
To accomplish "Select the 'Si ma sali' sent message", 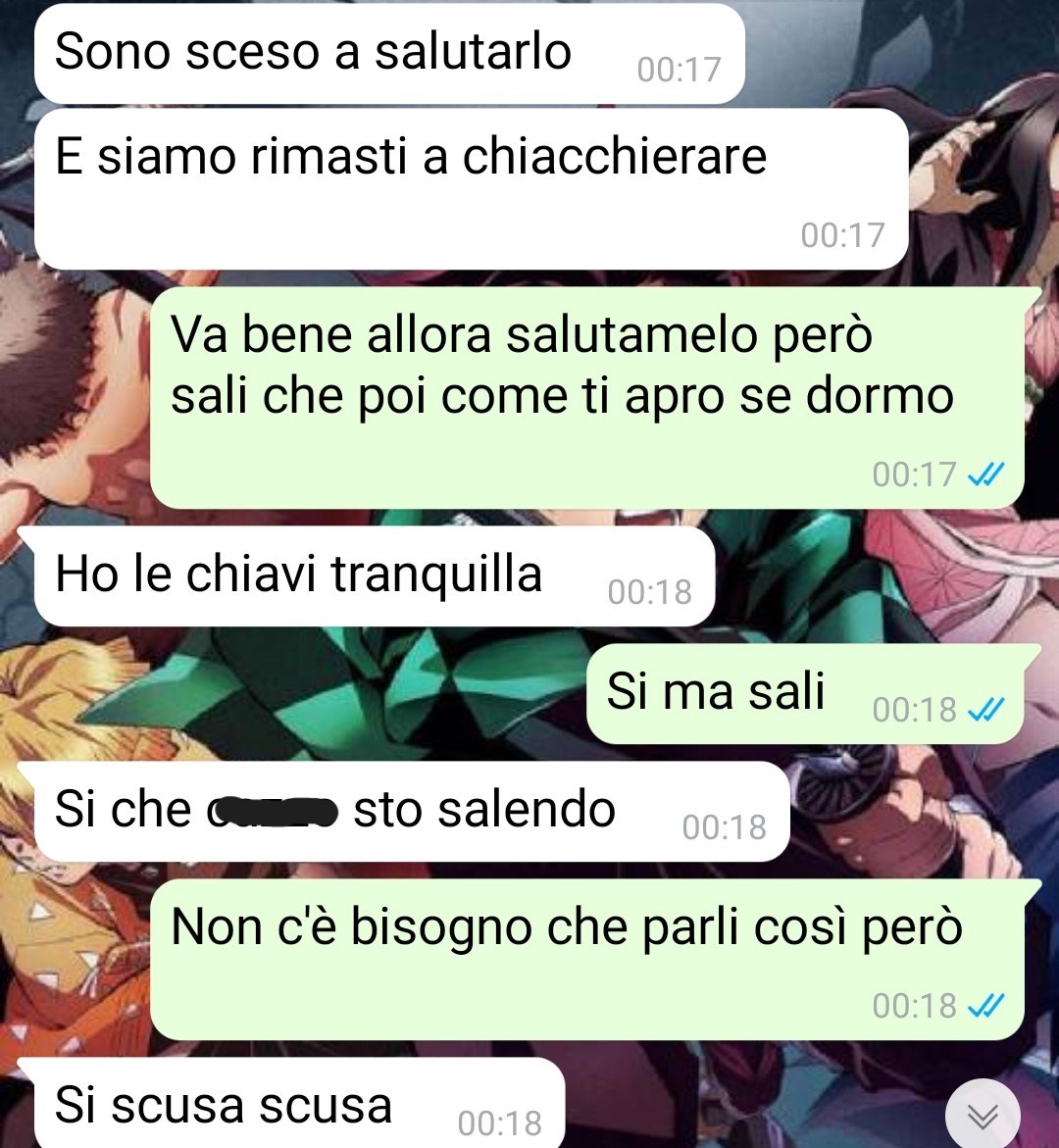I will coord(806,693).
